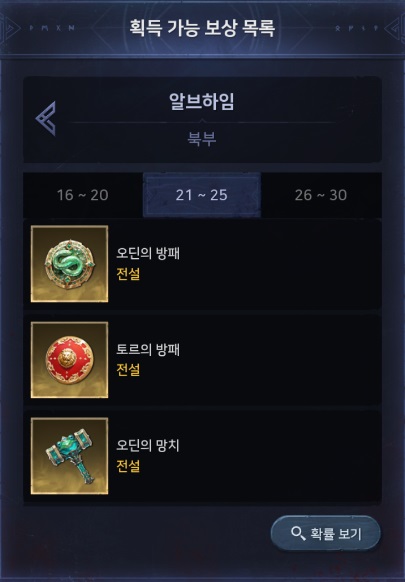Select the green serpent 오딘의 방패 icon
Viewport: 405px width, 582px height.
click(x=69, y=264)
